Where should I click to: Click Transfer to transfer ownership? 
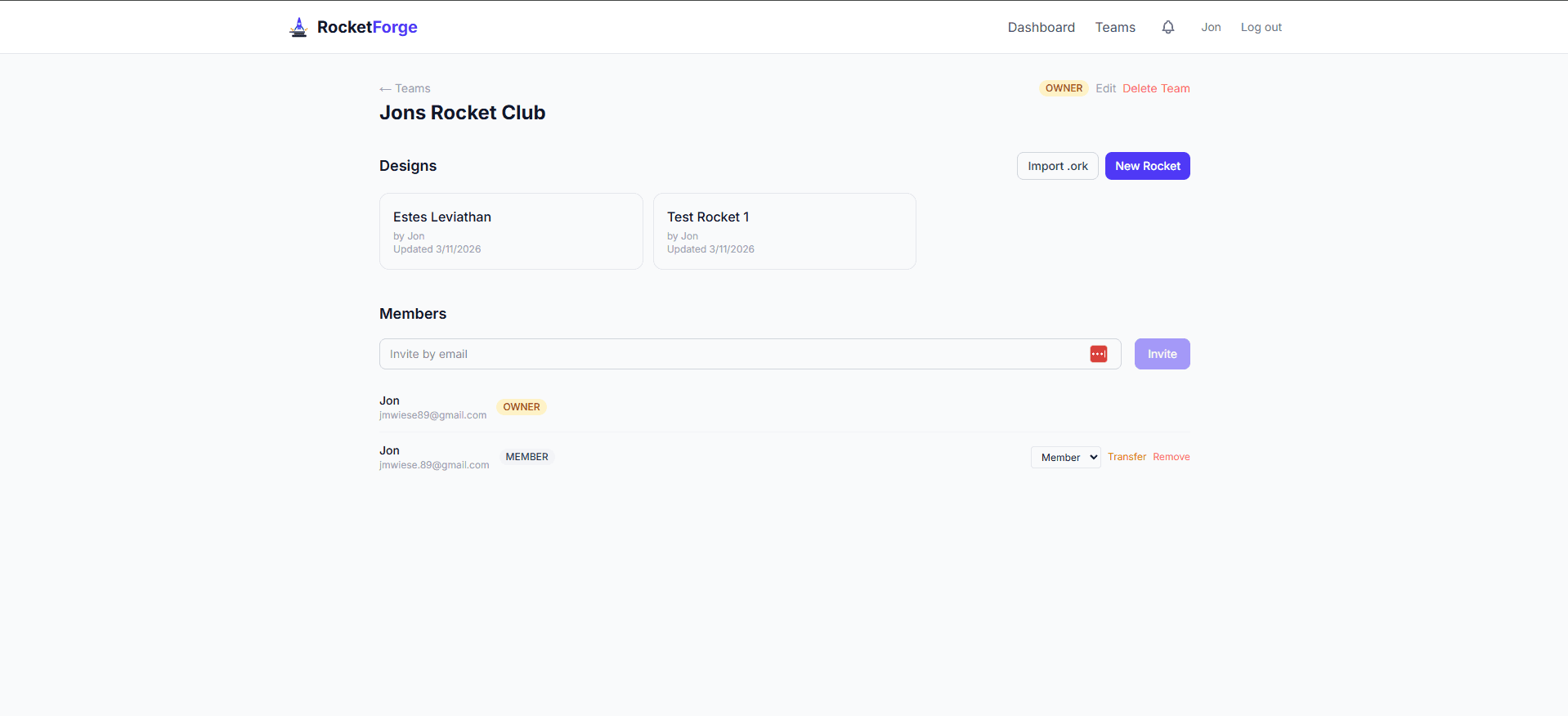coord(1127,457)
